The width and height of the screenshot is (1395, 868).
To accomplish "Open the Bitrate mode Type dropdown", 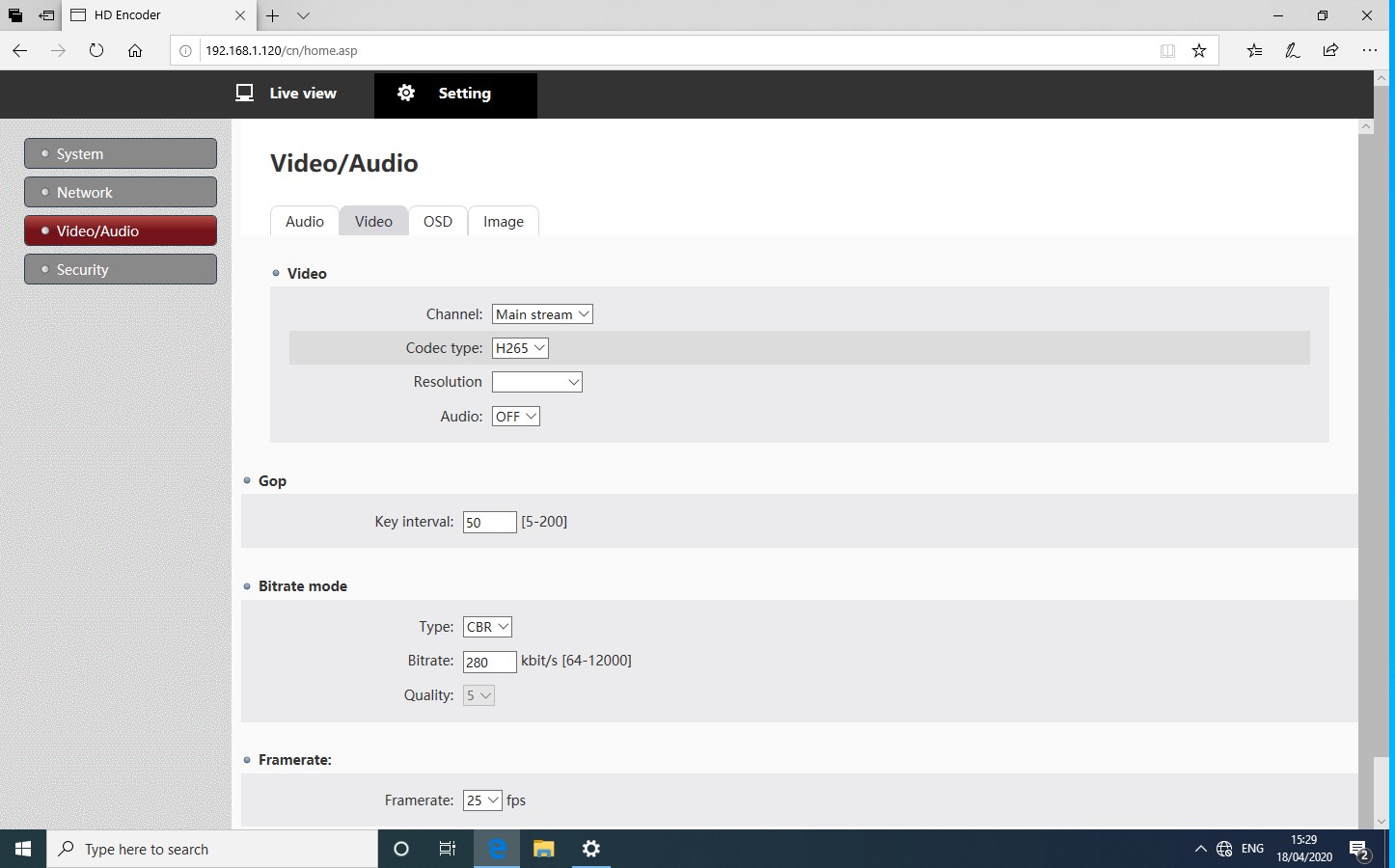I will coord(487,627).
